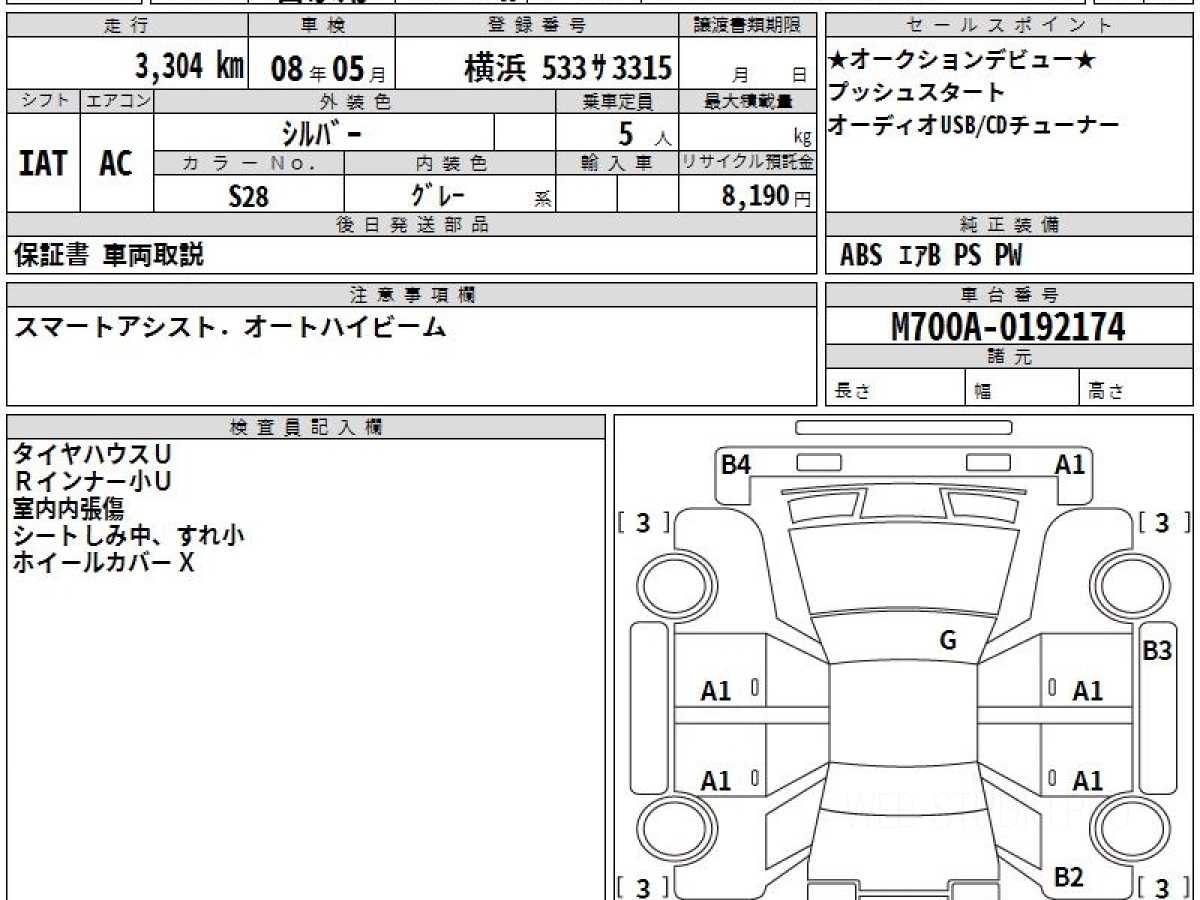Select equipment line ABS エアB PS PW
This screenshot has width=1200, height=900.
[931, 257]
